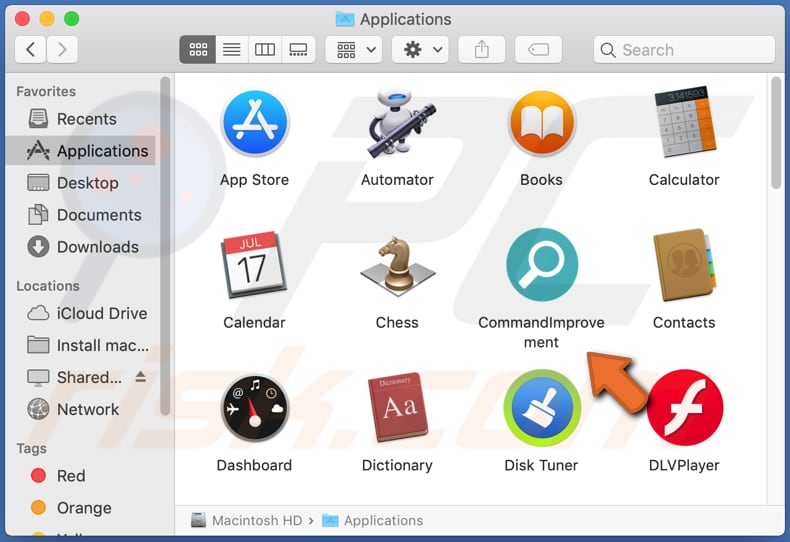Open the group-by arrangement dropdown
The width and height of the screenshot is (790, 542).
click(x=354, y=49)
